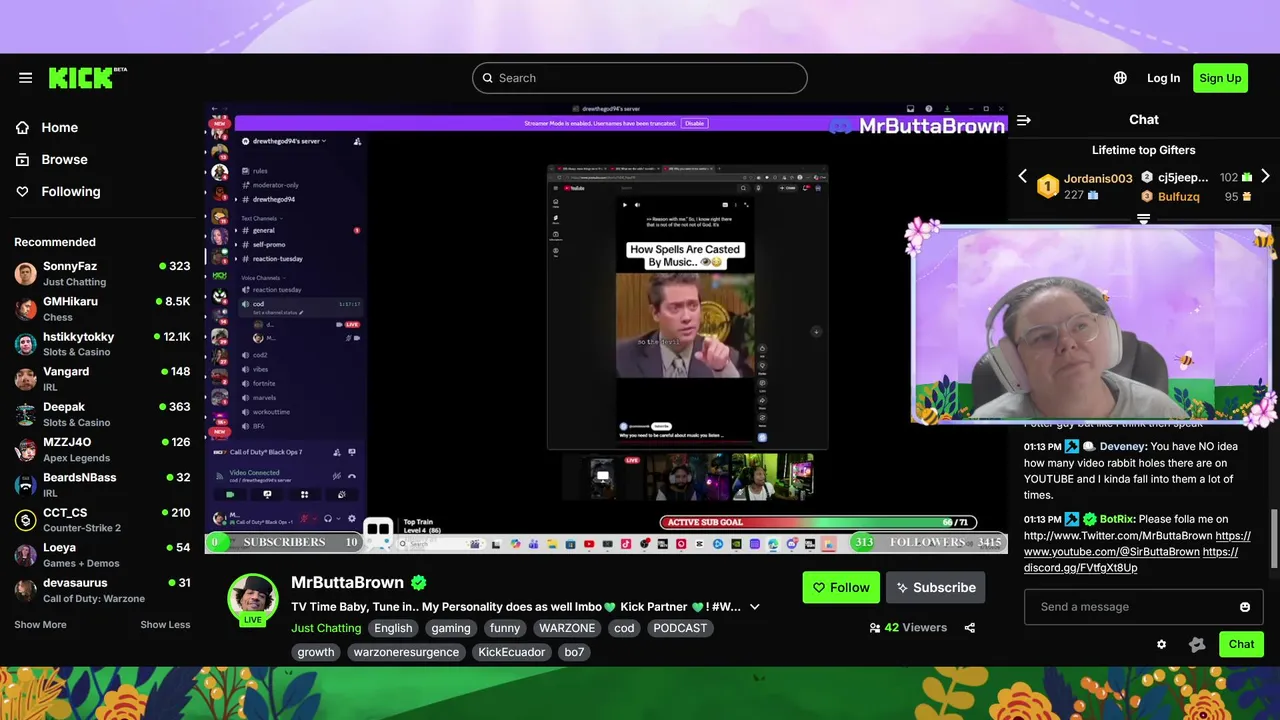Open MZZJ4O recommended channel
The width and height of the screenshot is (1280, 720).
[x=102, y=449]
